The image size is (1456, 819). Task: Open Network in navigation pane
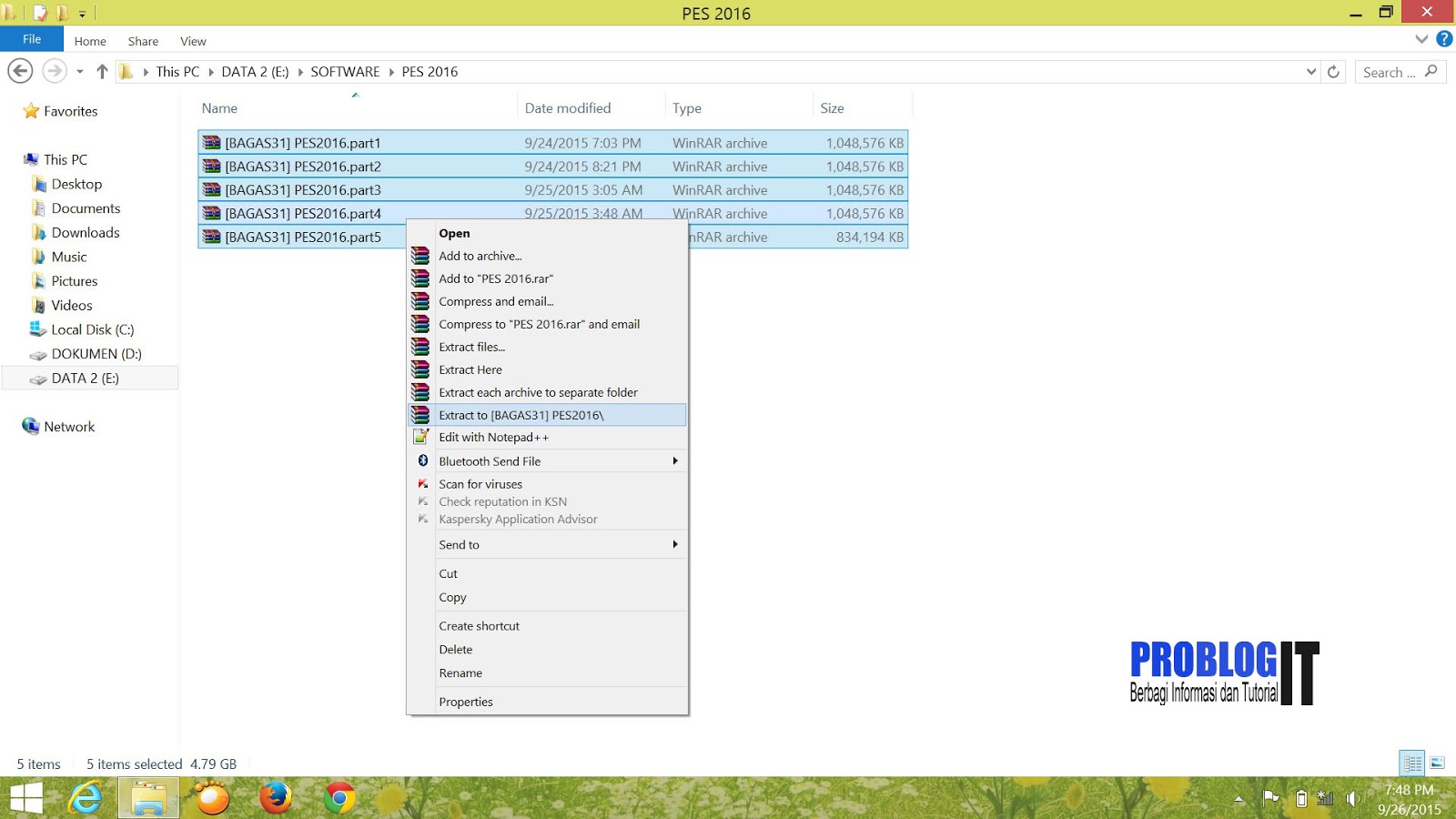point(69,426)
